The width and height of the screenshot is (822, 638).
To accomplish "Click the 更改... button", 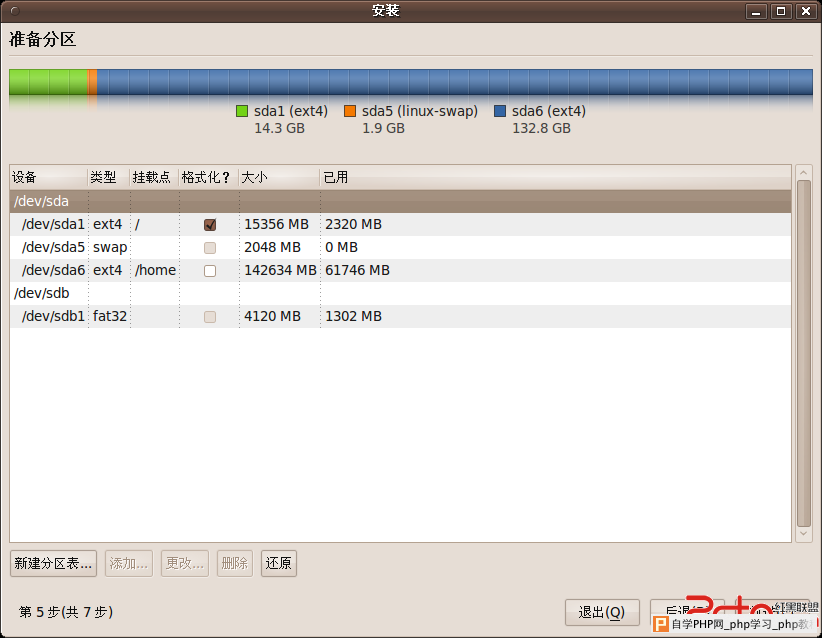I will click(x=185, y=564).
